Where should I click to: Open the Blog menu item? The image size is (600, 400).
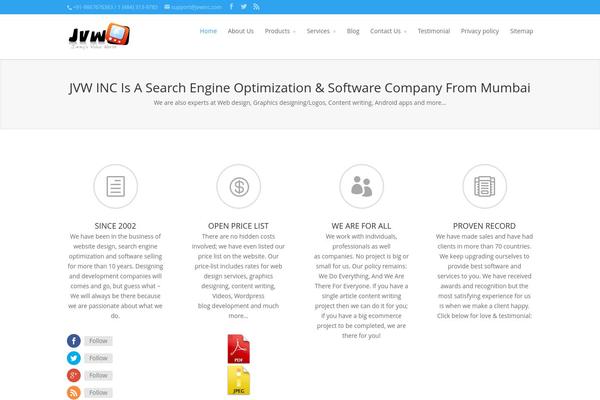point(353,31)
